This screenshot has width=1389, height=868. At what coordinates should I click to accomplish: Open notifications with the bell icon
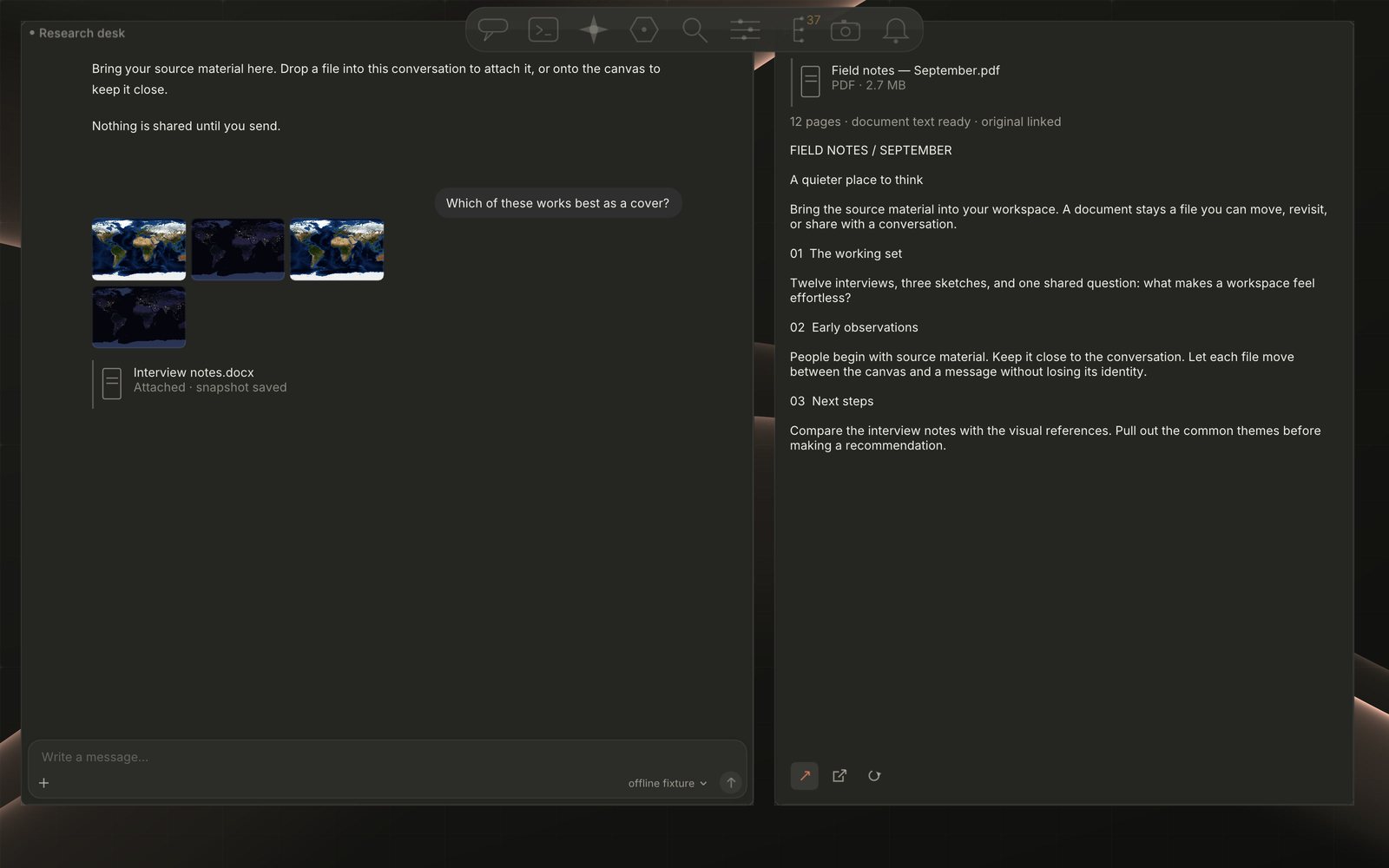(x=896, y=30)
